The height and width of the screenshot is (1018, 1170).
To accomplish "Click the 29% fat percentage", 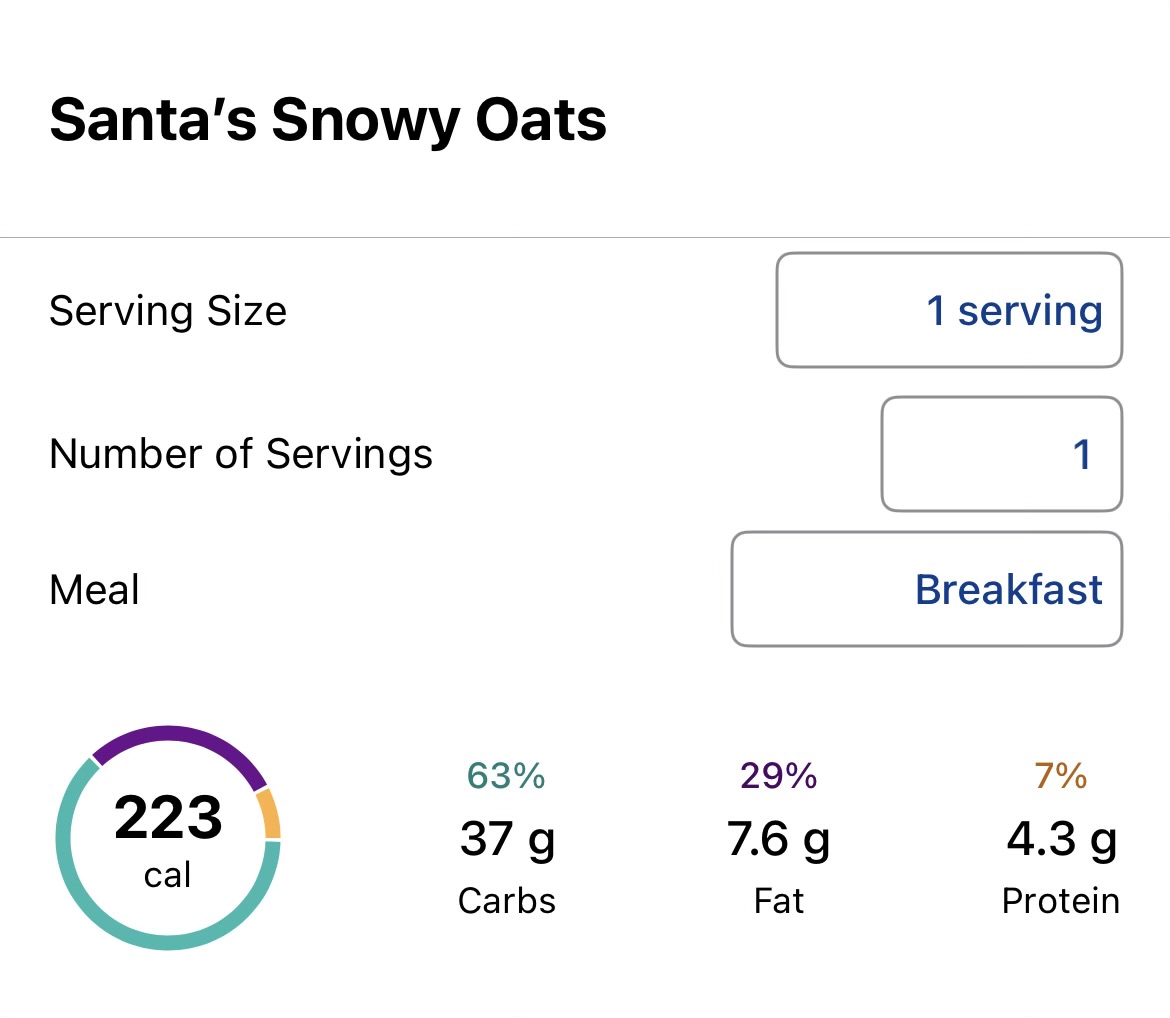I will tap(779, 776).
